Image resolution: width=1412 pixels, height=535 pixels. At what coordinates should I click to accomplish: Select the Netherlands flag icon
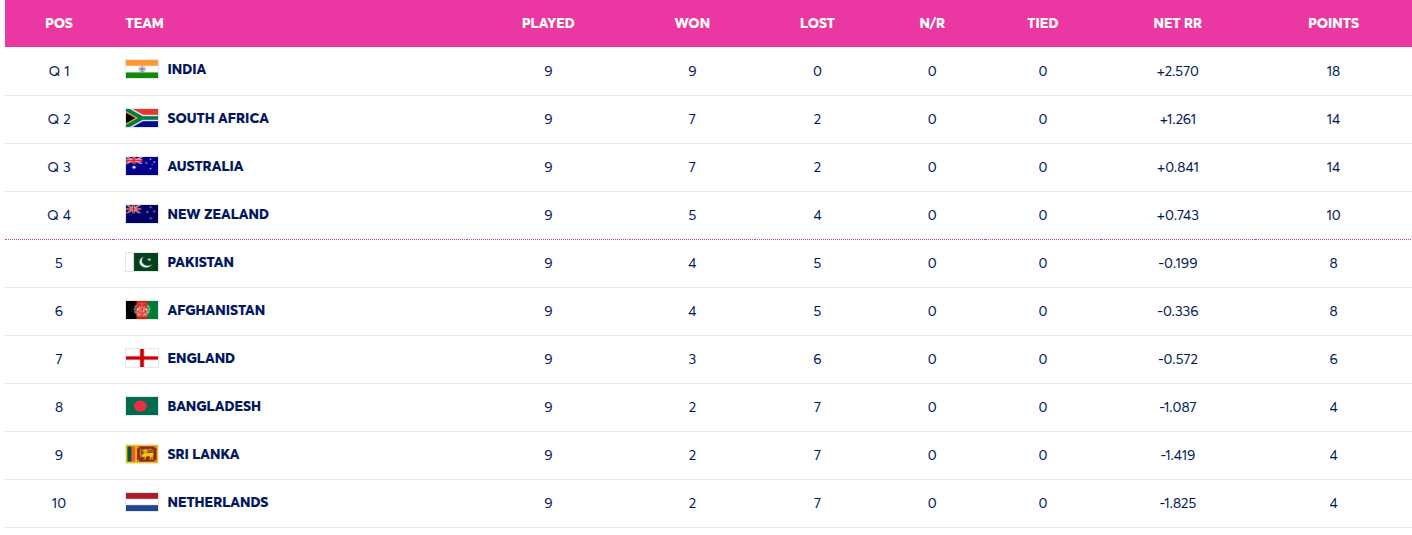(x=141, y=502)
